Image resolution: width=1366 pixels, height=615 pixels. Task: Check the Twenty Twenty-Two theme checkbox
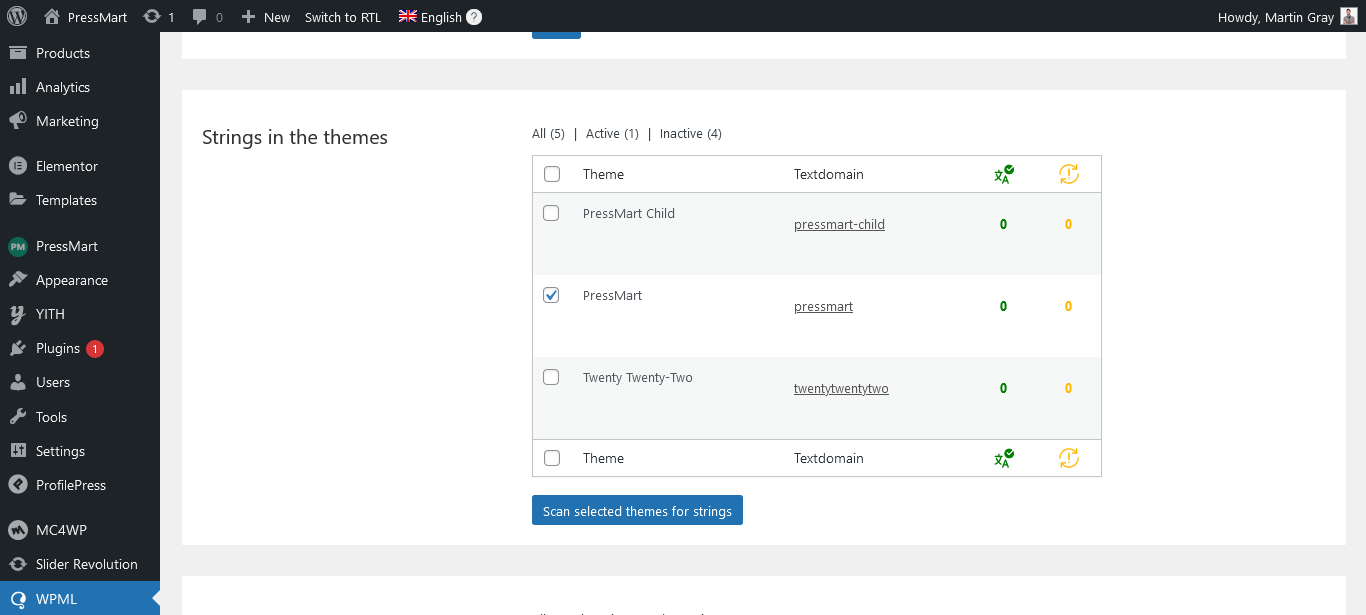click(551, 377)
